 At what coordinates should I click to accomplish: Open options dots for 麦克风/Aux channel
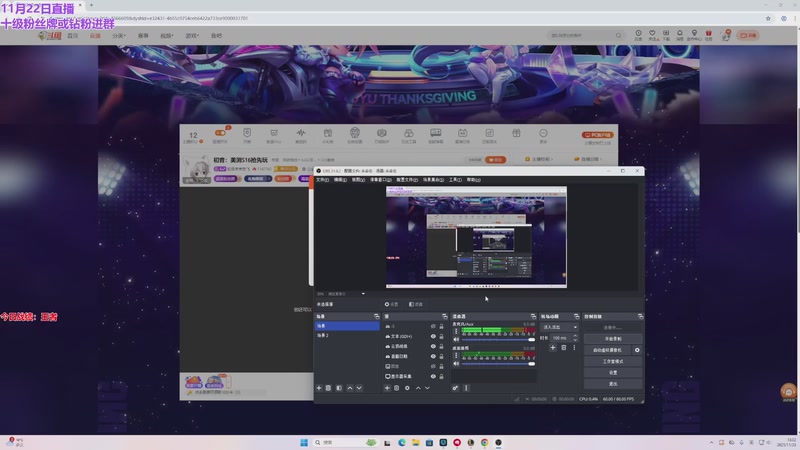pyautogui.click(x=456, y=331)
